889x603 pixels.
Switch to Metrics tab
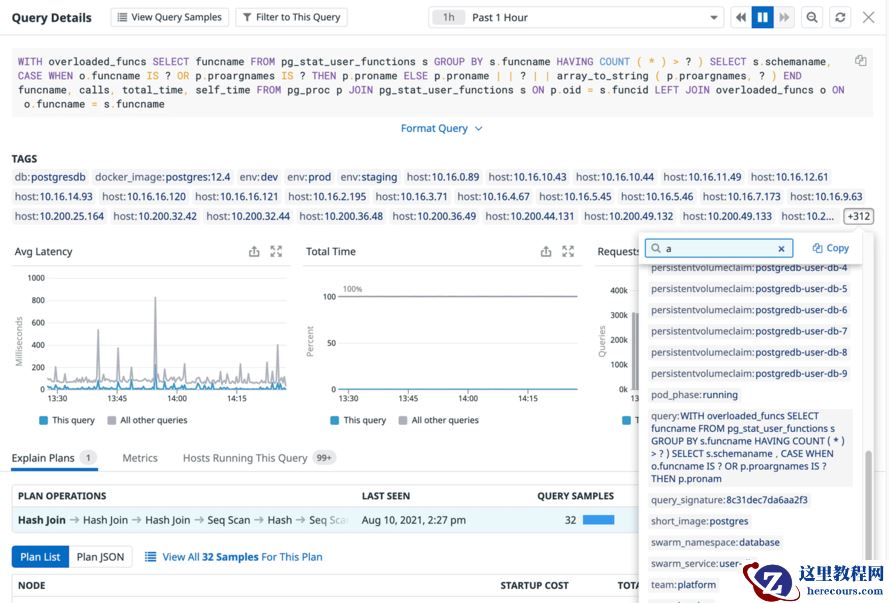140,458
